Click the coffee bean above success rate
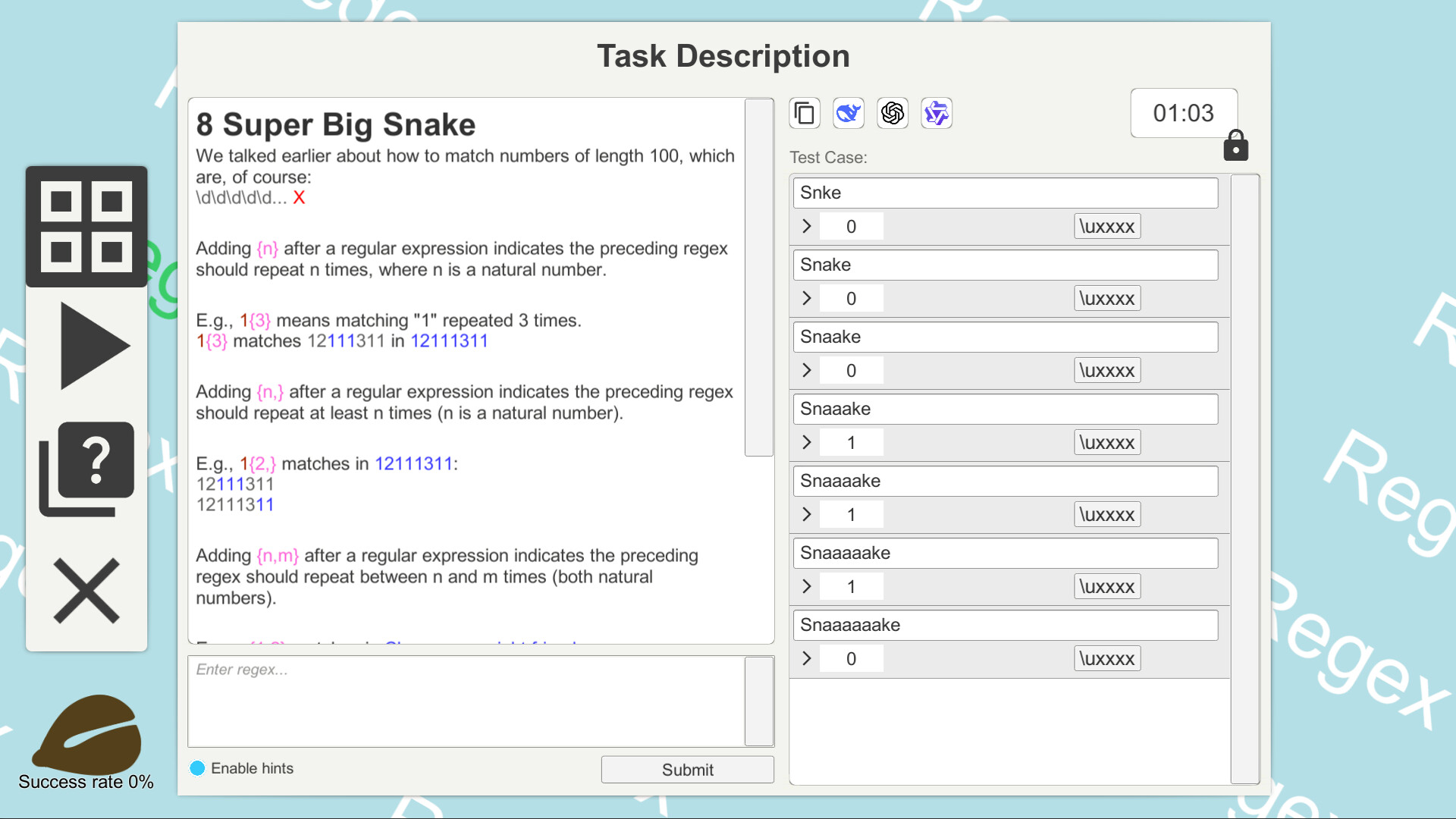This screenshot has height=819, width=1456. click(x=86, y=734)
